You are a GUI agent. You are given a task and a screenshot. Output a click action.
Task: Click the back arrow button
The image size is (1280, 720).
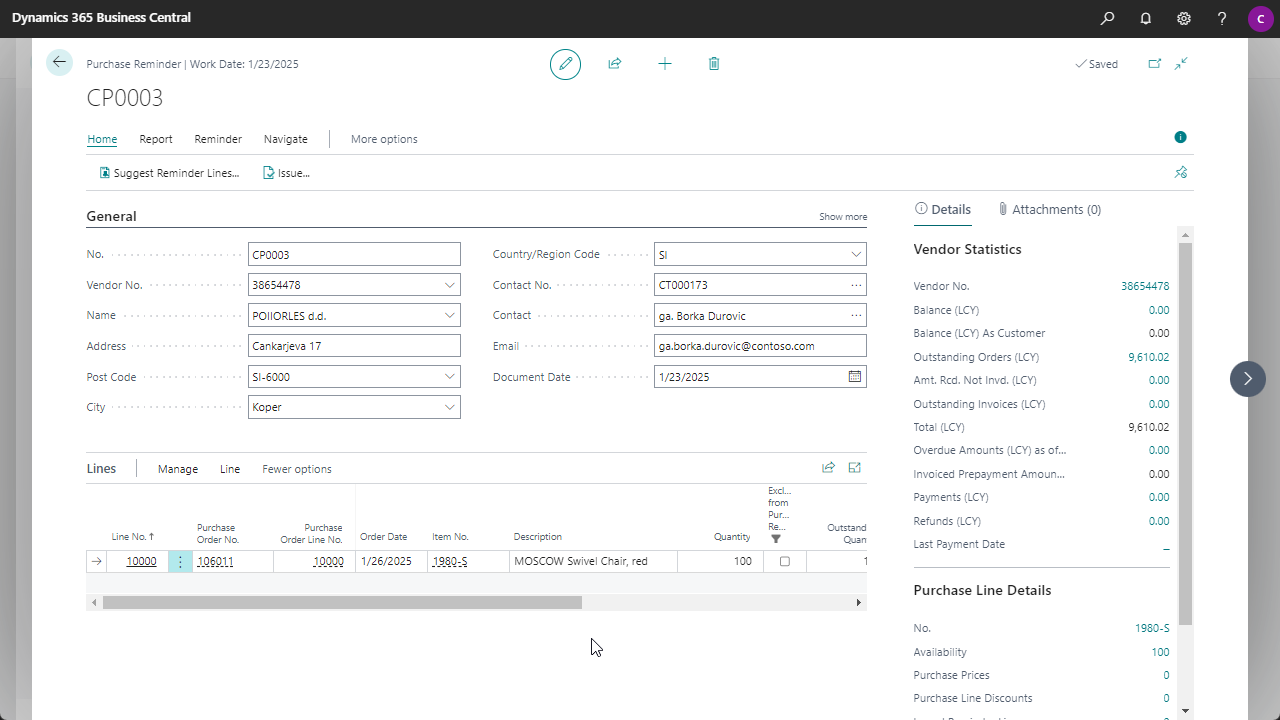(59, 63)
